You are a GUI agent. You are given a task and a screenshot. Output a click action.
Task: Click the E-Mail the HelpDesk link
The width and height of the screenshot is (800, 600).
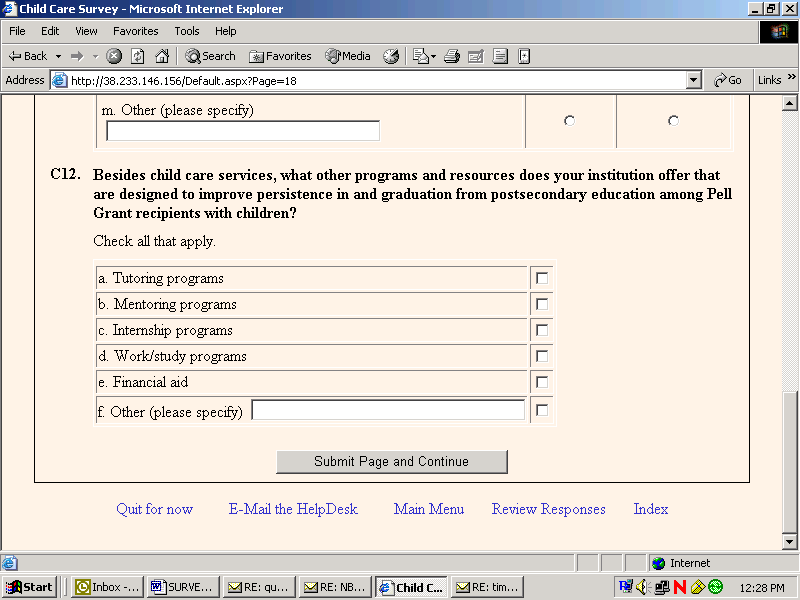point(293,509)
